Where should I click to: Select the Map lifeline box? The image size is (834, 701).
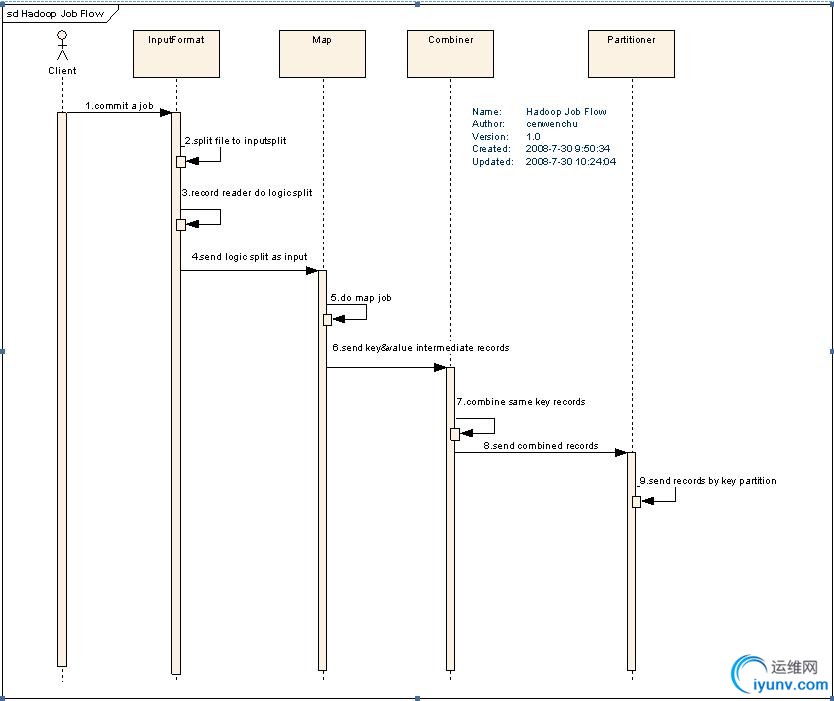(322, 54)
